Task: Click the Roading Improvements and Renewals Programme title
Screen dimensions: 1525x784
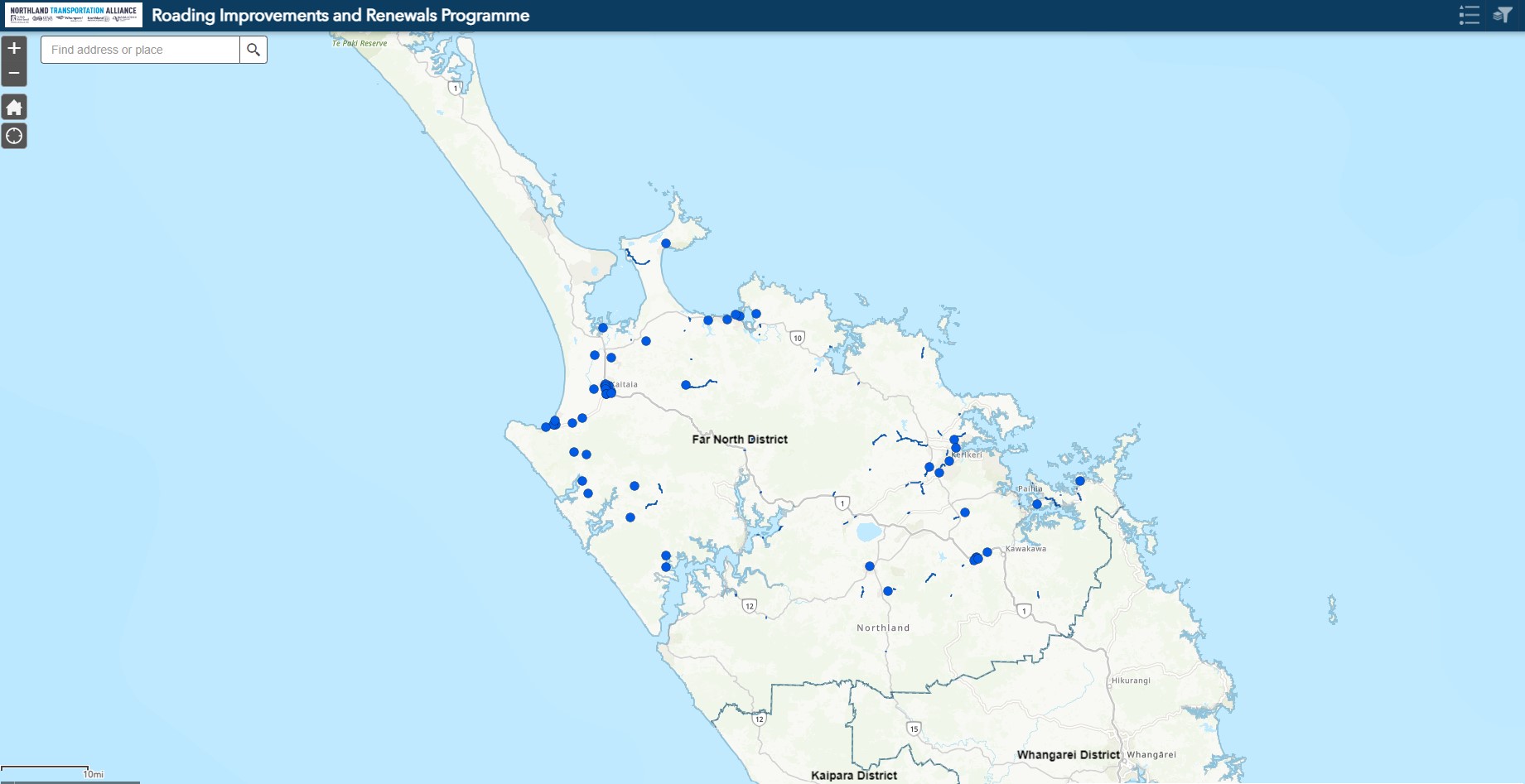Action: [340, 15]
